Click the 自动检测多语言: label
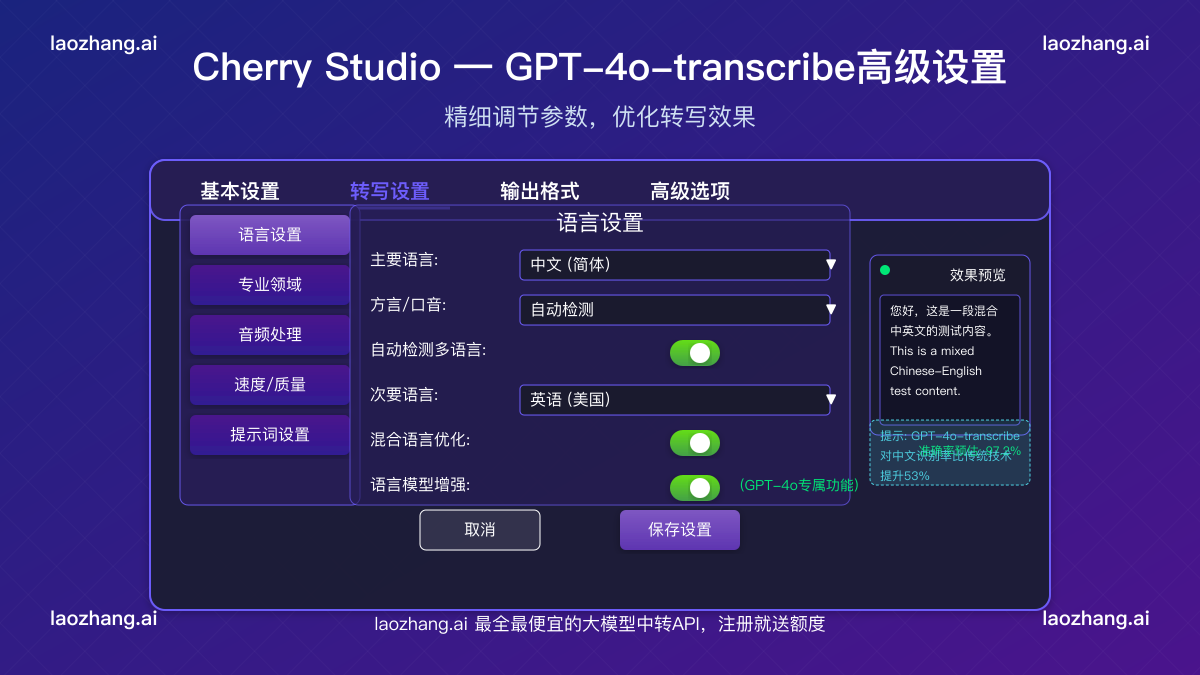The image size is (1200, 675). (x=428, y=350)
